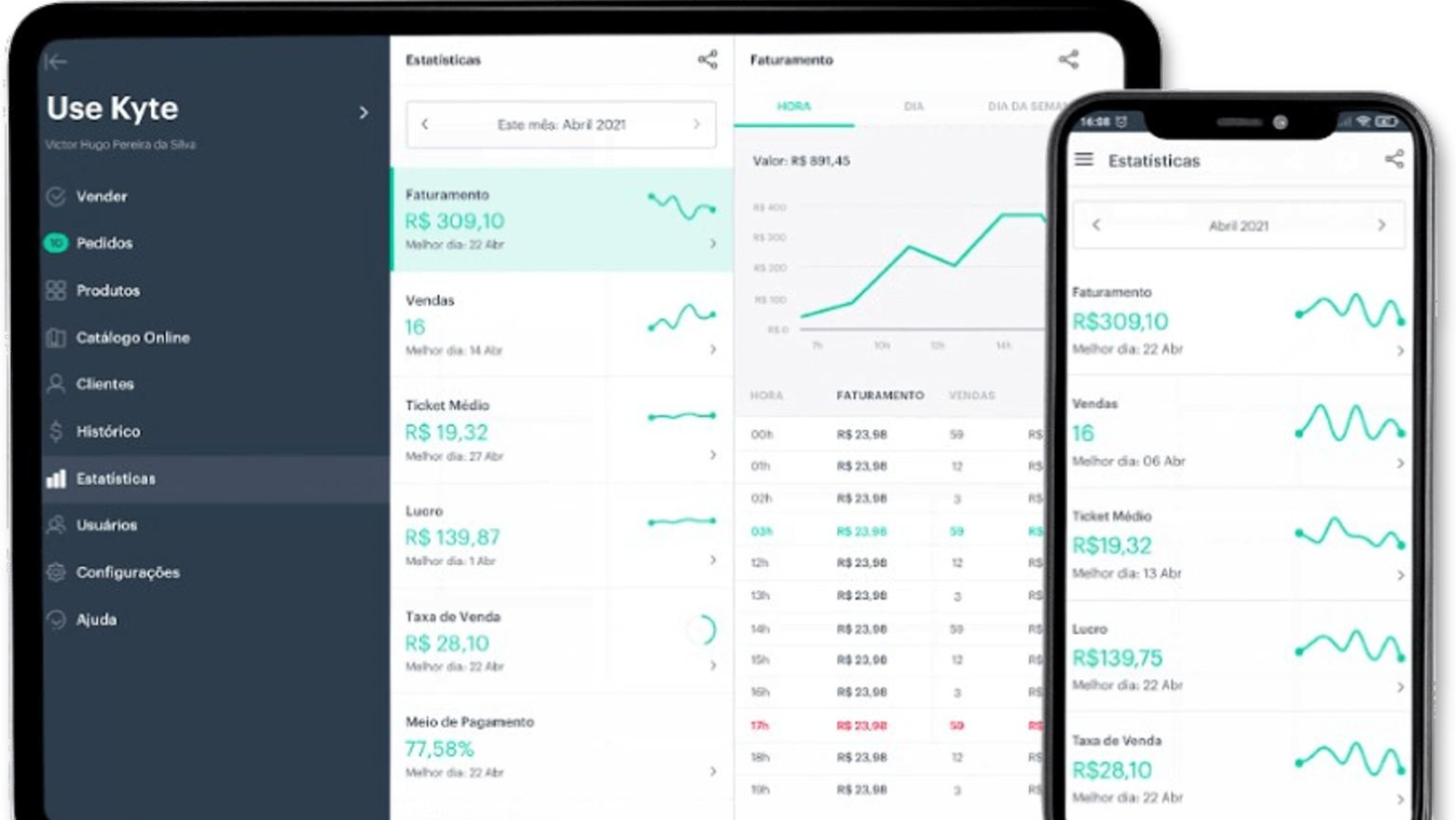The height and width of the screenshot is (820, 1456).
Task: Click the VENDAS column header
Action: point(972,395)
